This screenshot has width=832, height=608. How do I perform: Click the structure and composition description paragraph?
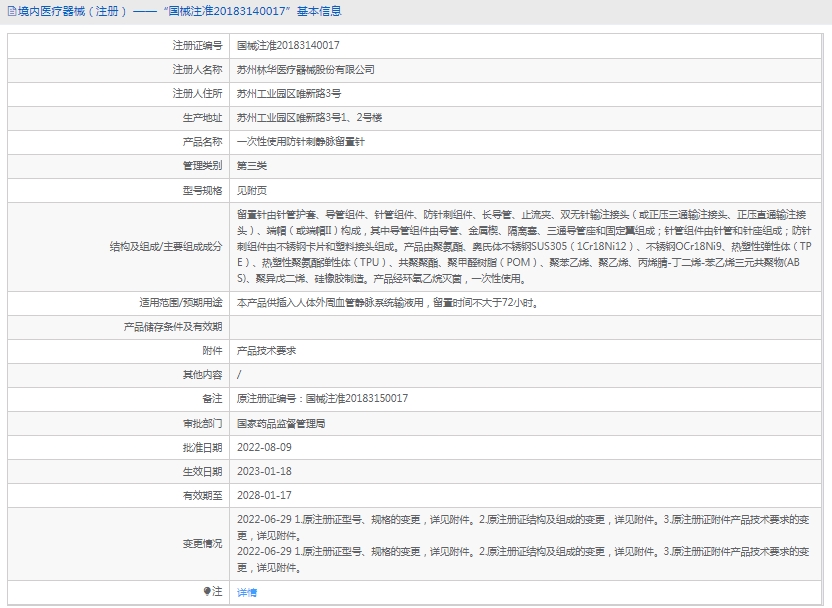(x=524, y=246)
